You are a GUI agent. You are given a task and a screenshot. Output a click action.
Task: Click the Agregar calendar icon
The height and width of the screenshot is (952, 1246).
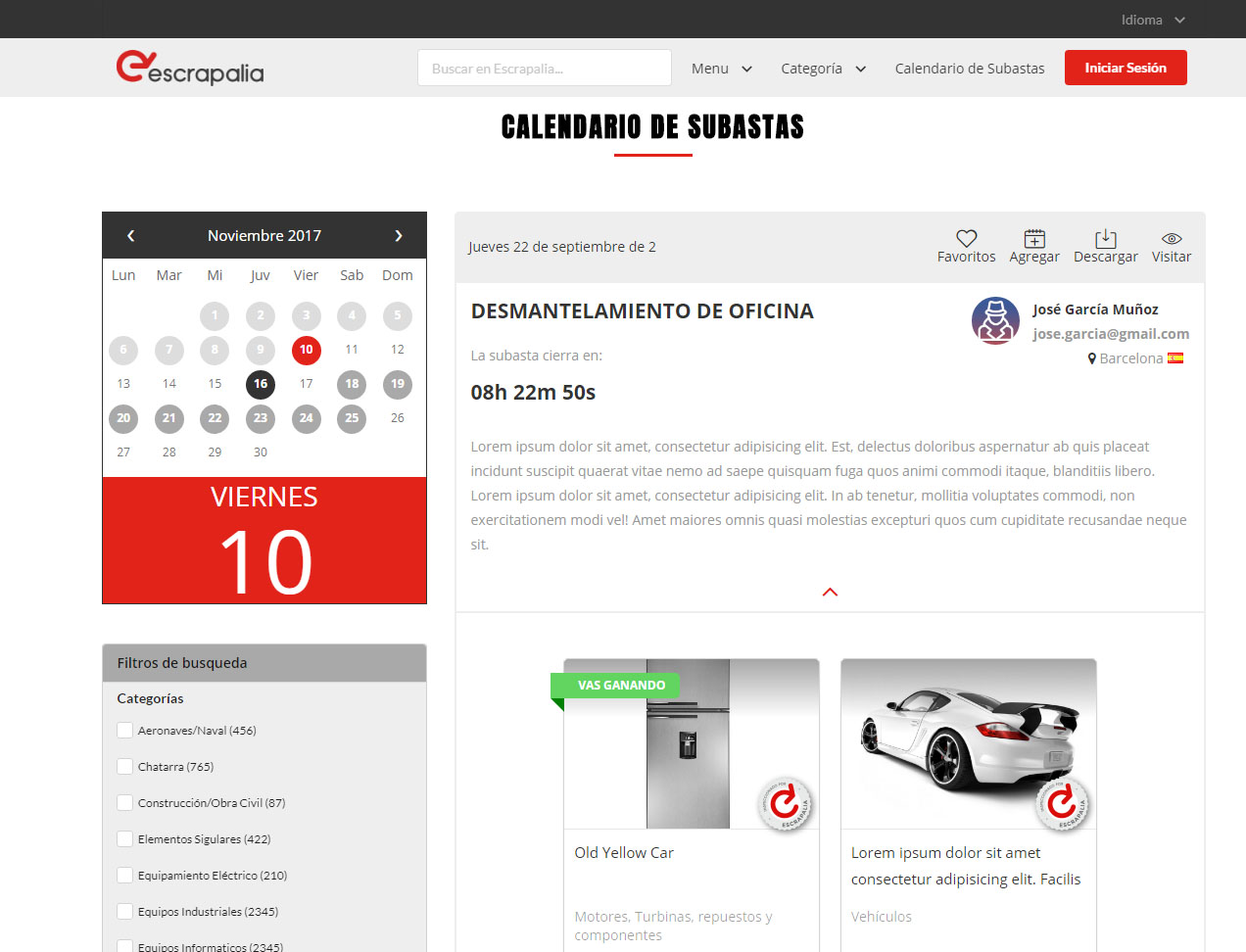pyautogui.click(x=1034, y=238)
